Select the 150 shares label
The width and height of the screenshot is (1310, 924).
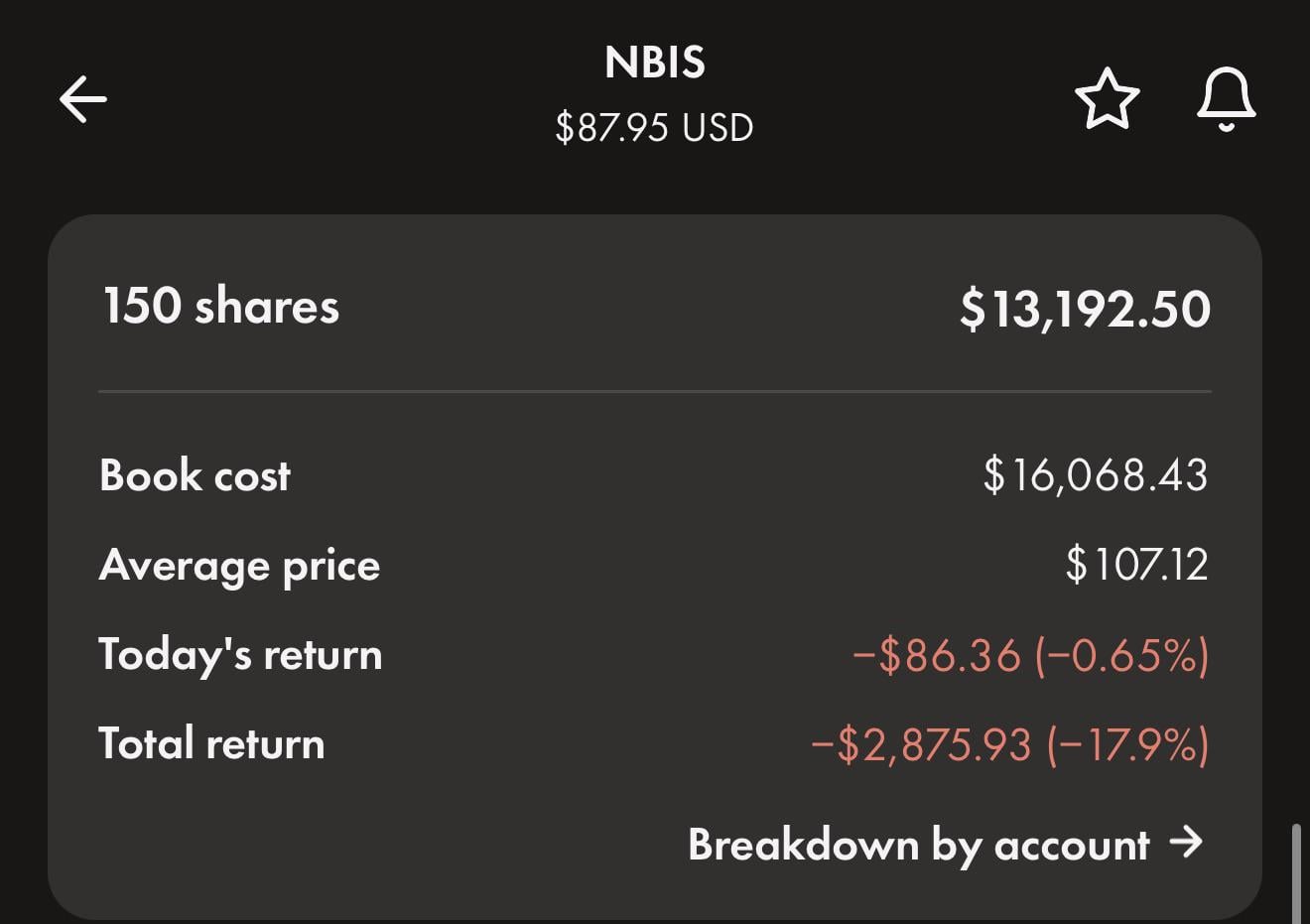pyautogui.click(x=220, y=306)
